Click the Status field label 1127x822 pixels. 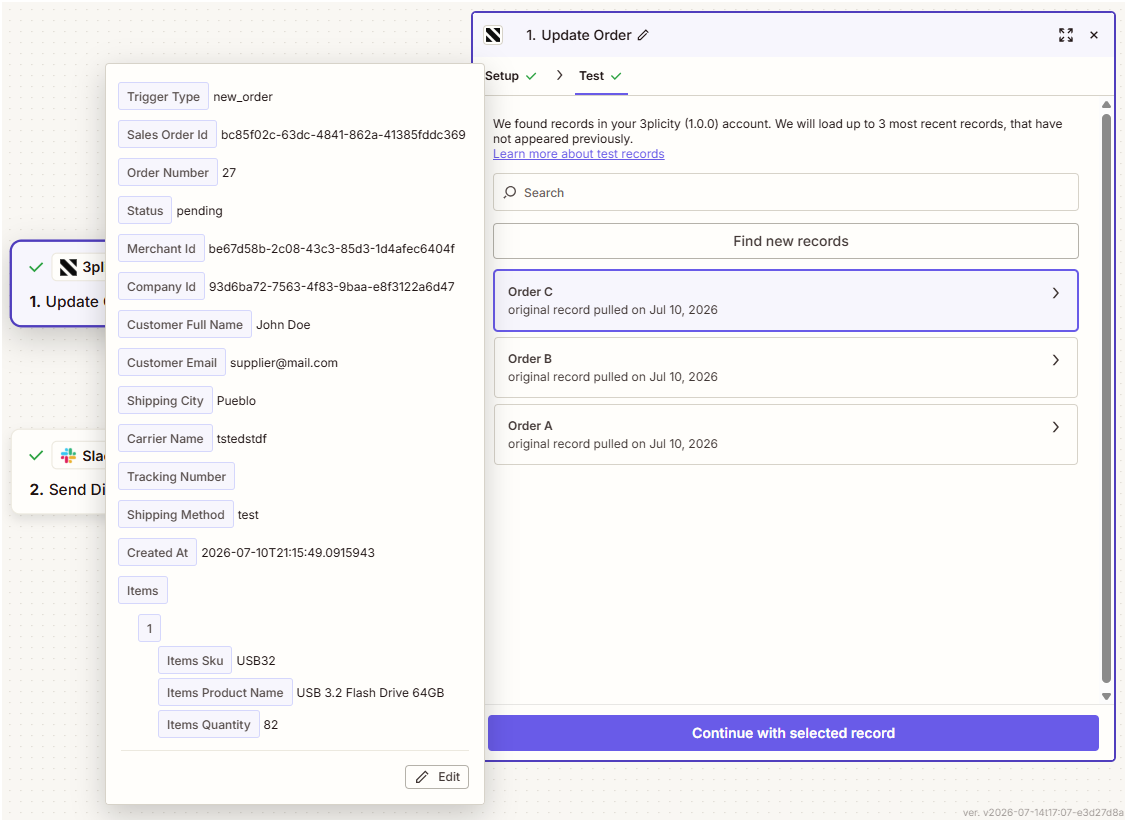(145, 211)
